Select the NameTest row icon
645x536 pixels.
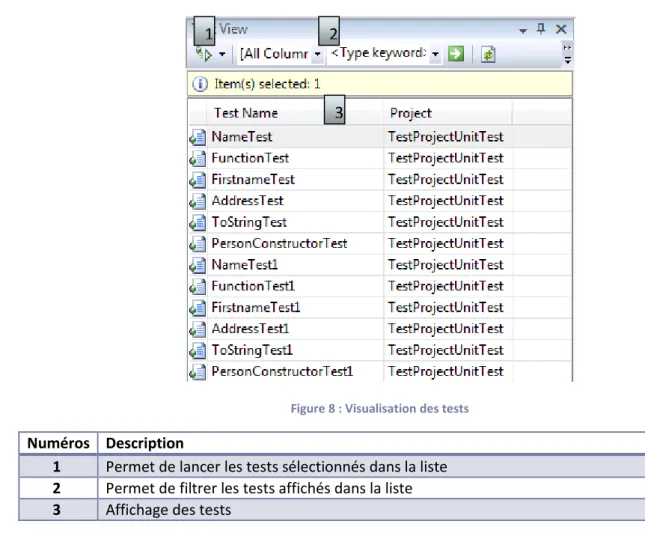198,137
